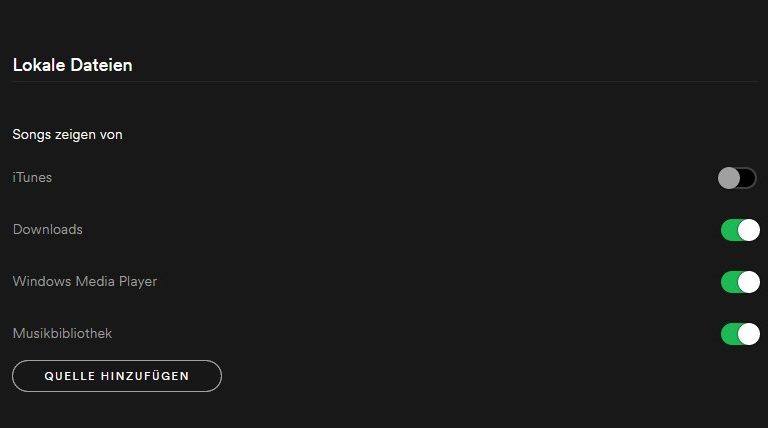Turn off the Windows Media Player toggle
Screen dimensions: 768x428
(x=740, y=282)
